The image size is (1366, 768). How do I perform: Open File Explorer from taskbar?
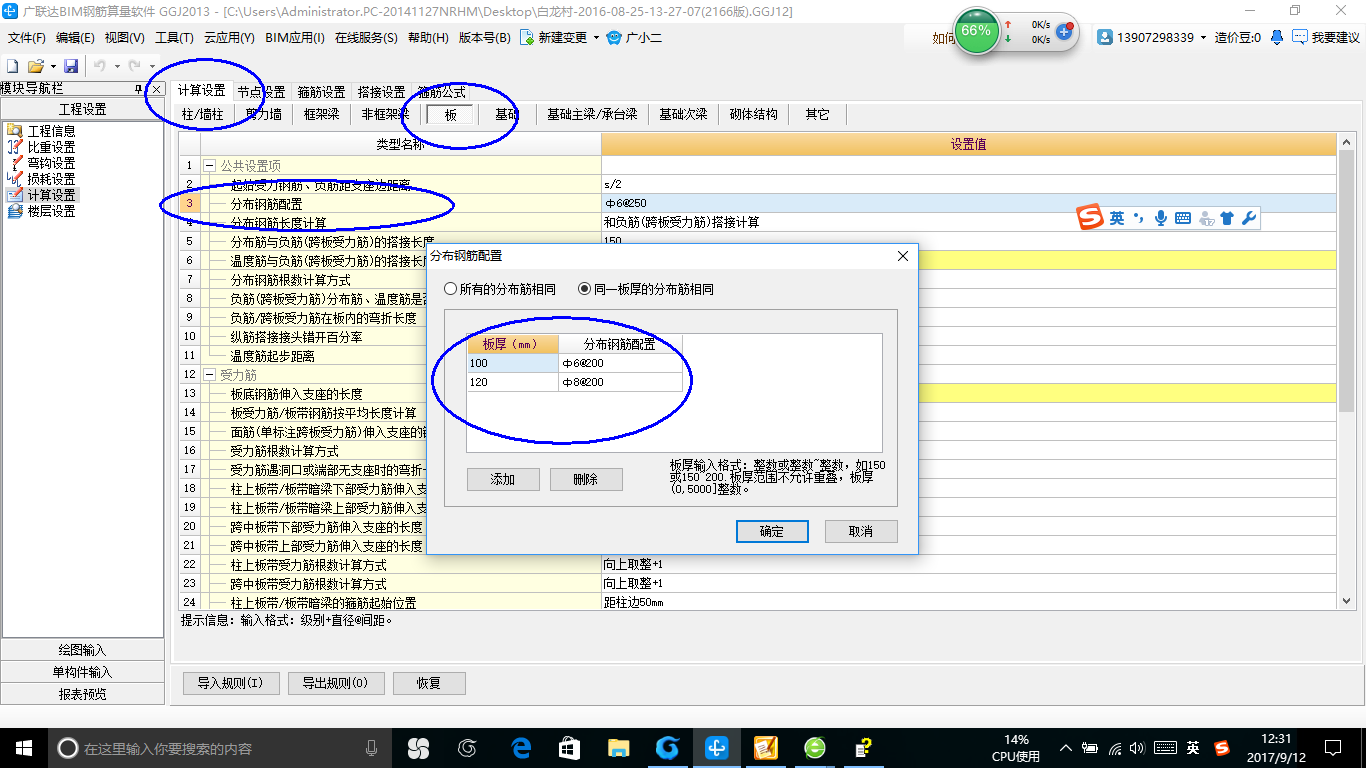[619, 747]
